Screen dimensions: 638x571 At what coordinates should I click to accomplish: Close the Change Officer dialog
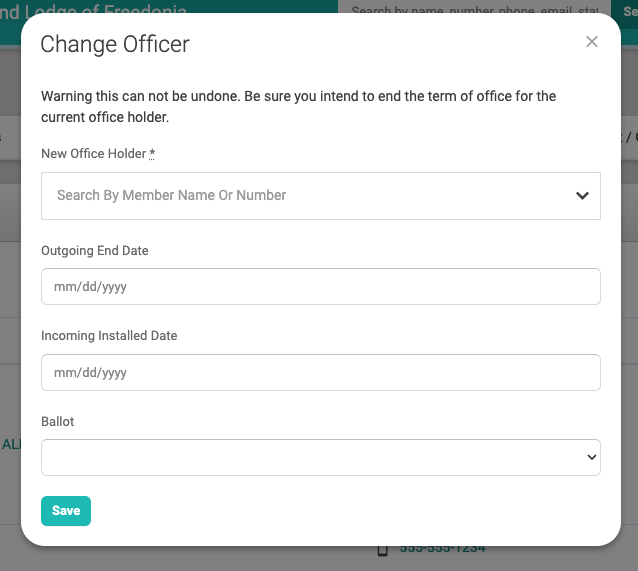[592, 42]
